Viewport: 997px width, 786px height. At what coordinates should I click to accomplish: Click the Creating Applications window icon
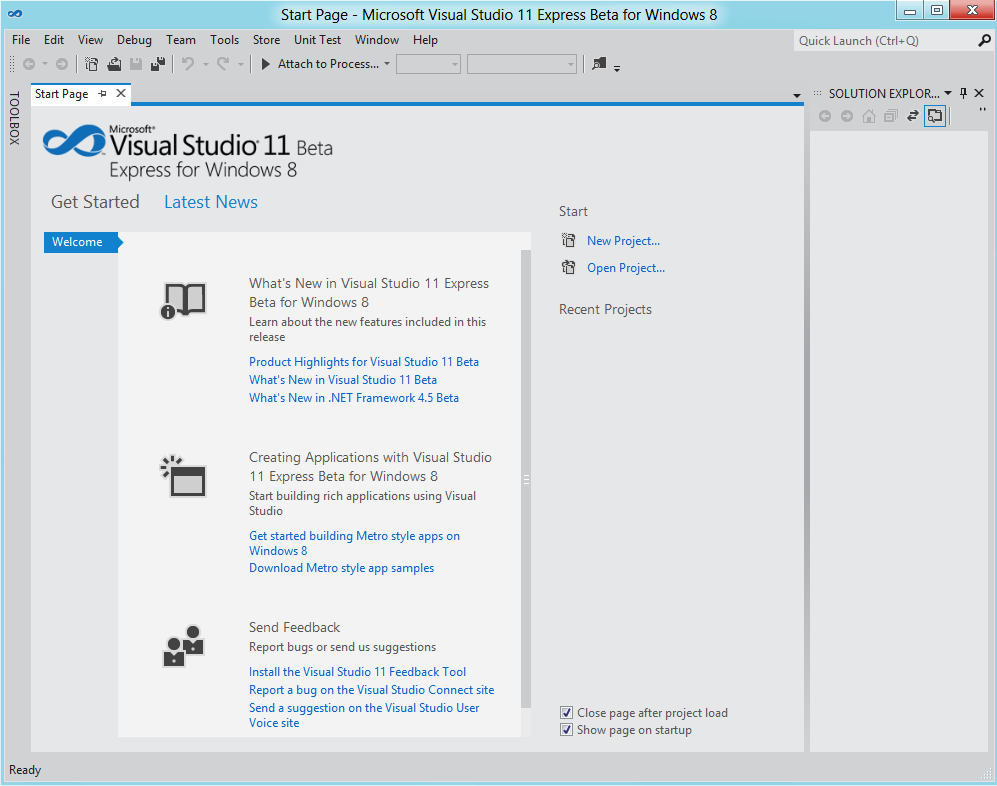point(183,476)
